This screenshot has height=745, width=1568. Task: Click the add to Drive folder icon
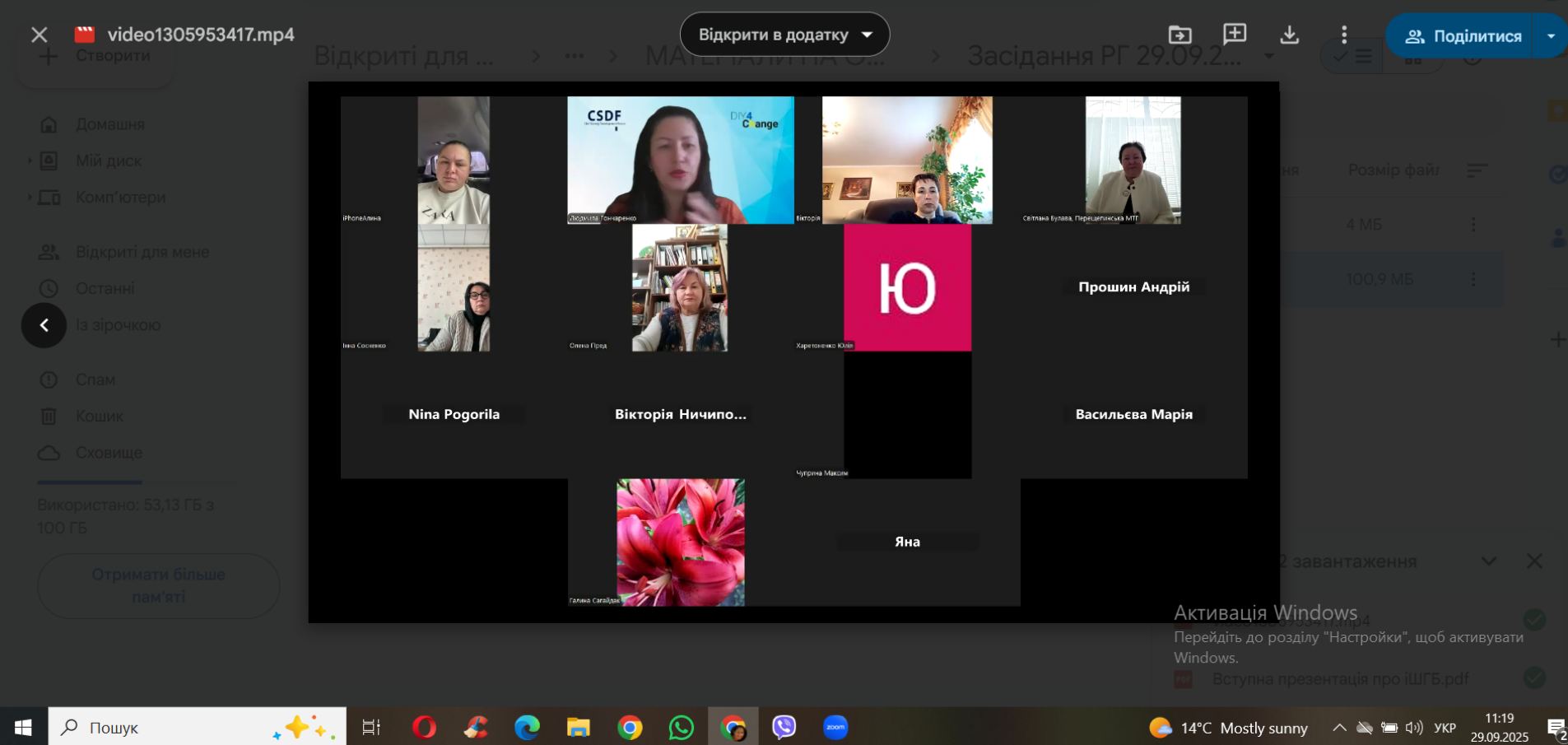tap(1179, 35)
